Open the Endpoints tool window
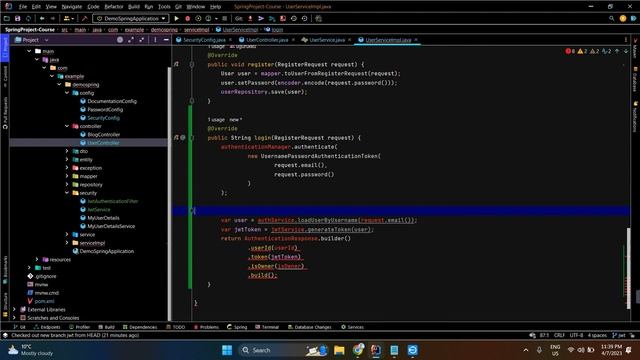Screen dimensions: 640x360 (x=47, y=327)
